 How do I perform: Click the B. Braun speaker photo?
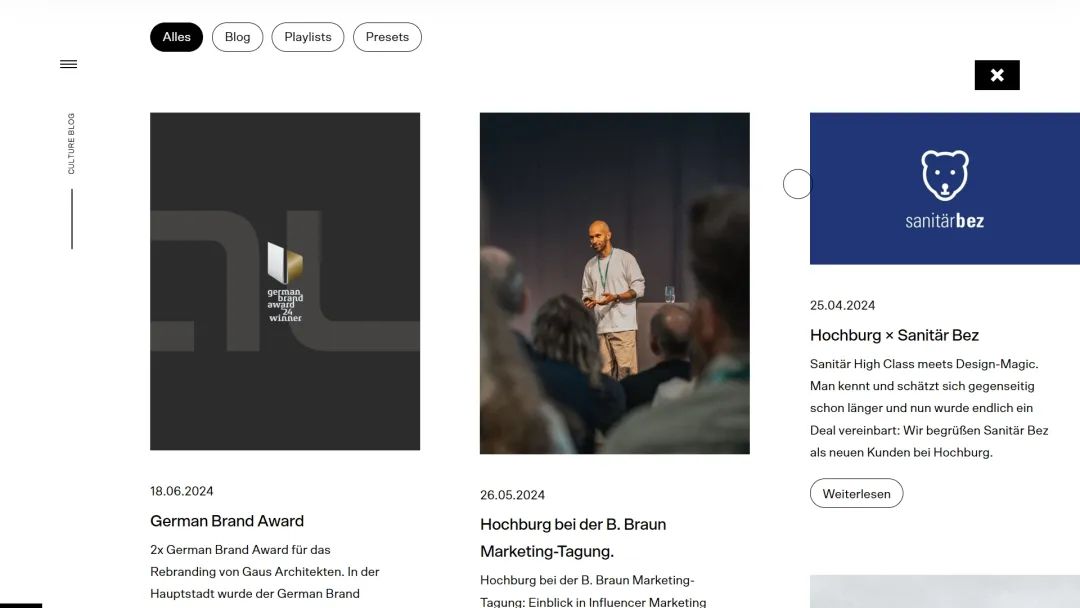coord(614,283)
